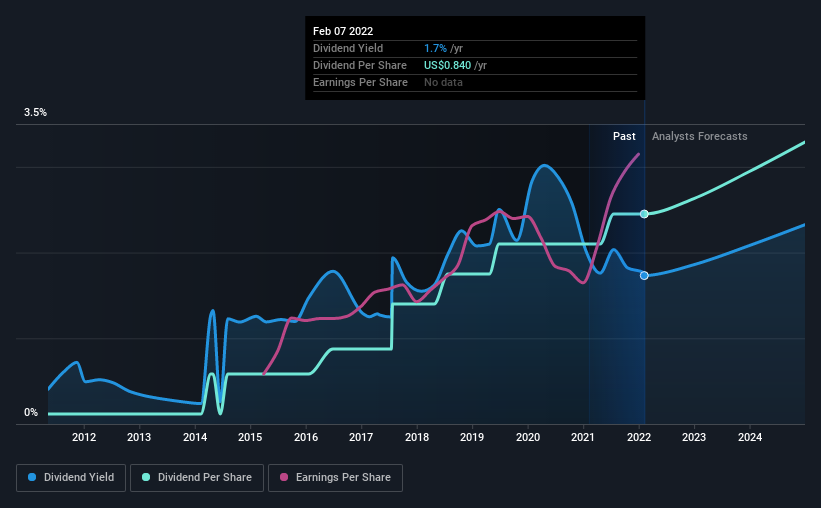Click the 2012 x-axis year label
The height and width of the screenshot is (508, 821).
click(x=84, y=437)
